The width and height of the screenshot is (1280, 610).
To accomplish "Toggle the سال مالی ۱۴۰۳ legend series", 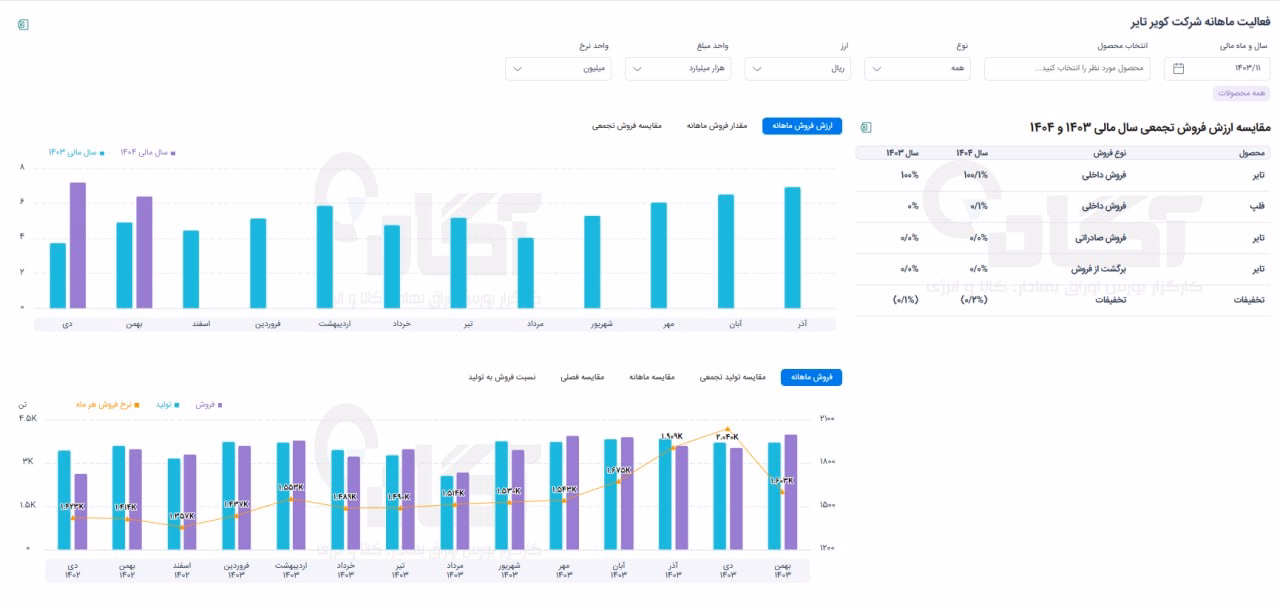I will coord(76,152).
